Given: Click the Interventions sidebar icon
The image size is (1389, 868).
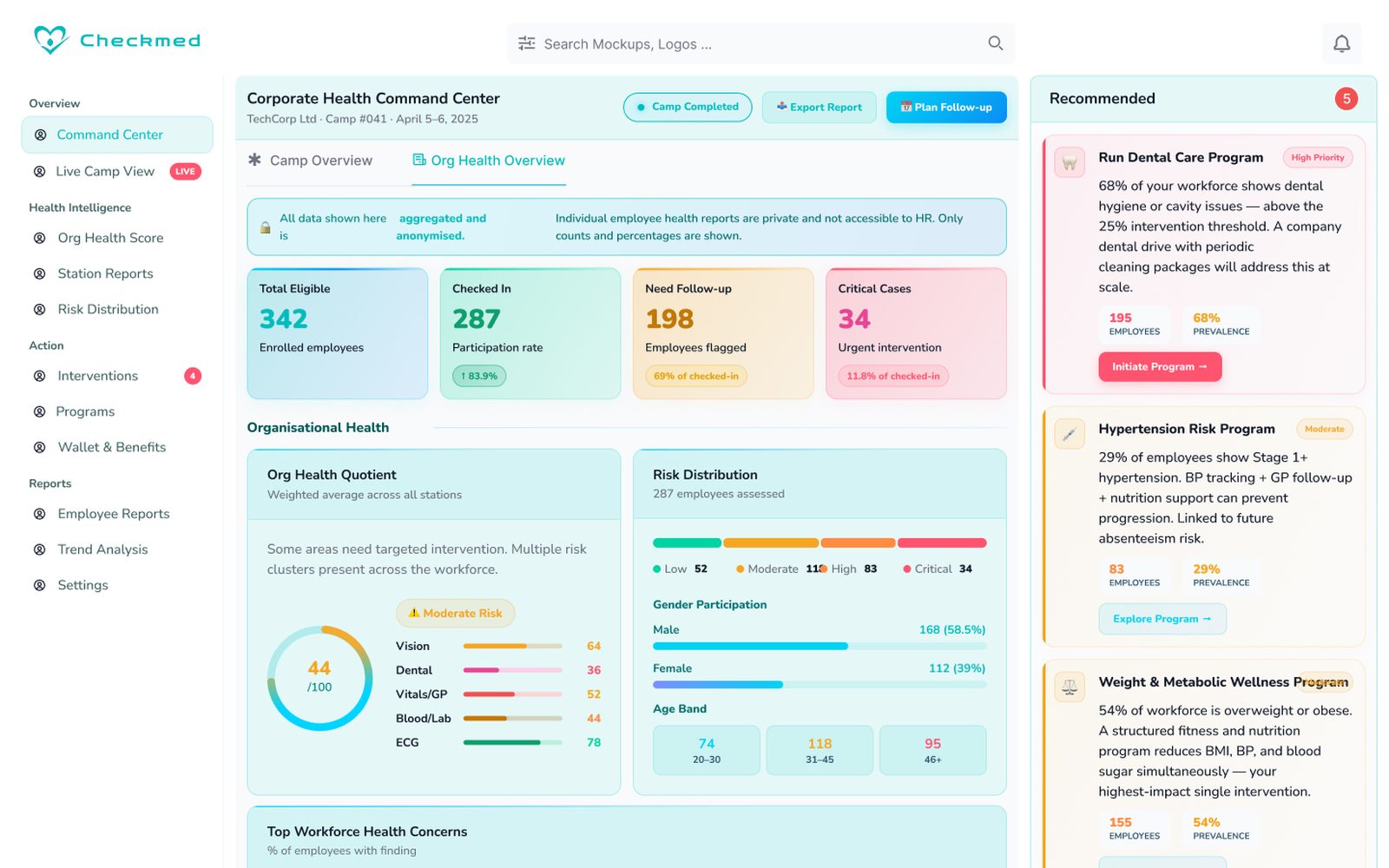Looking at the screenshot, I should point(39,376).
